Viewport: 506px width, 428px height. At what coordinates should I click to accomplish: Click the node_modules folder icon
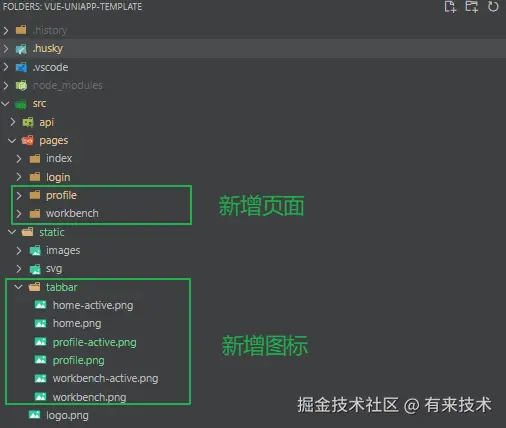(21, 85)
